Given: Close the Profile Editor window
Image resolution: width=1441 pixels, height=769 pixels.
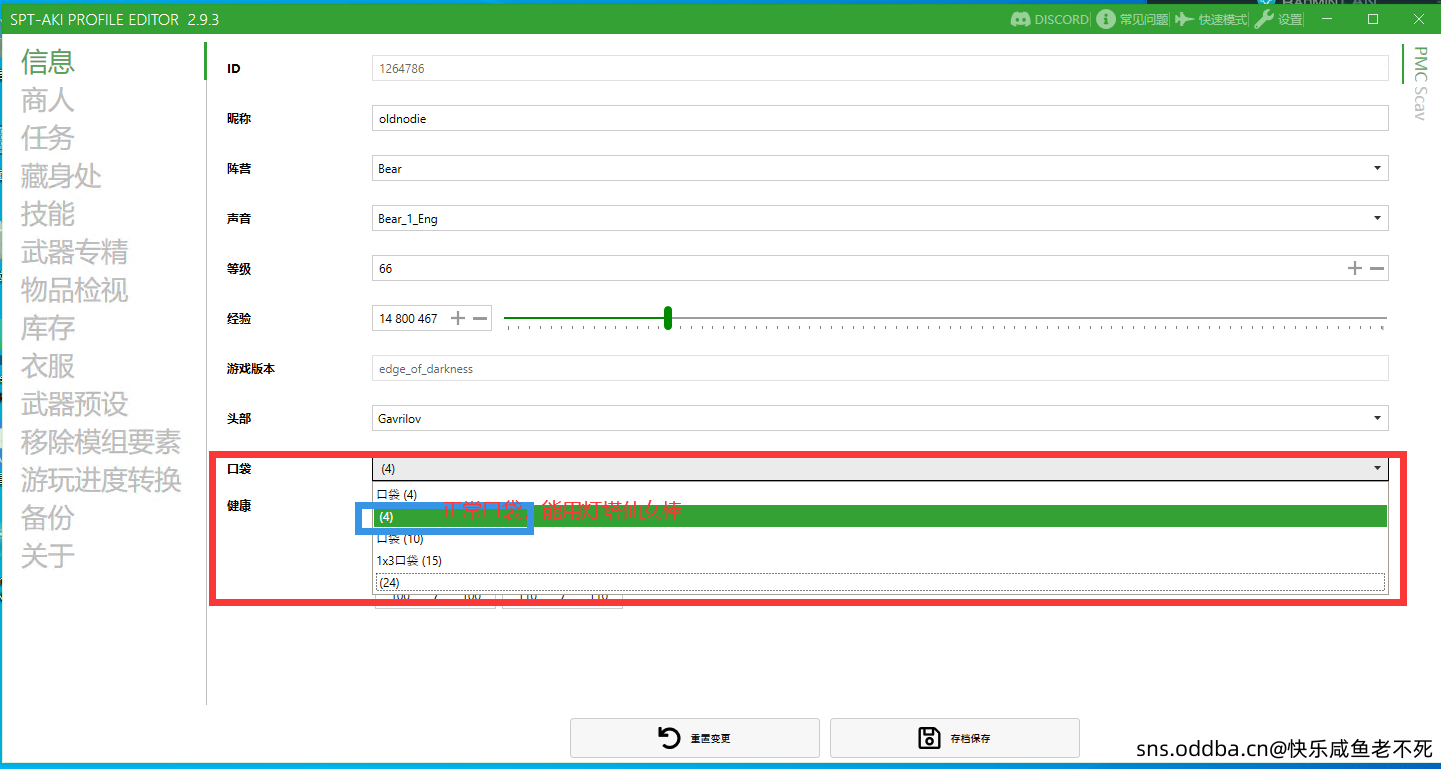Looking at the screenshot, I should (1418, 19).
